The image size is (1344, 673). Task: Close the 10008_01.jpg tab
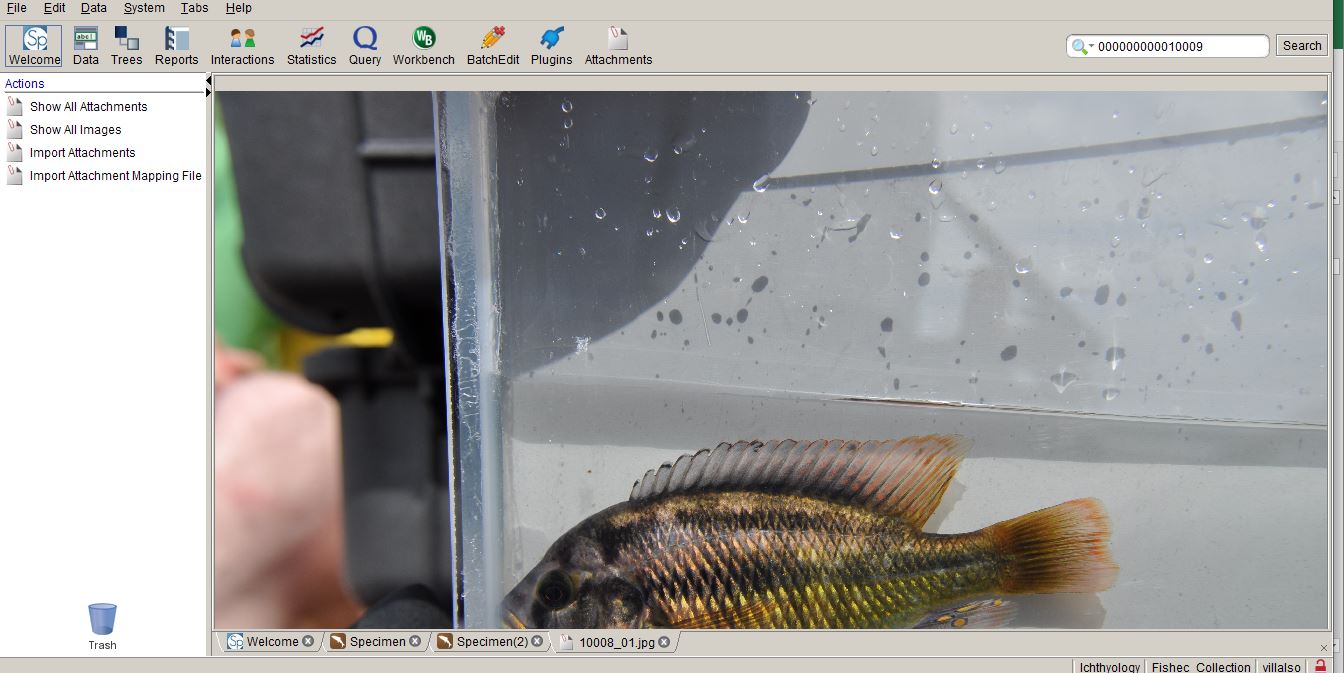pos(664,642)
